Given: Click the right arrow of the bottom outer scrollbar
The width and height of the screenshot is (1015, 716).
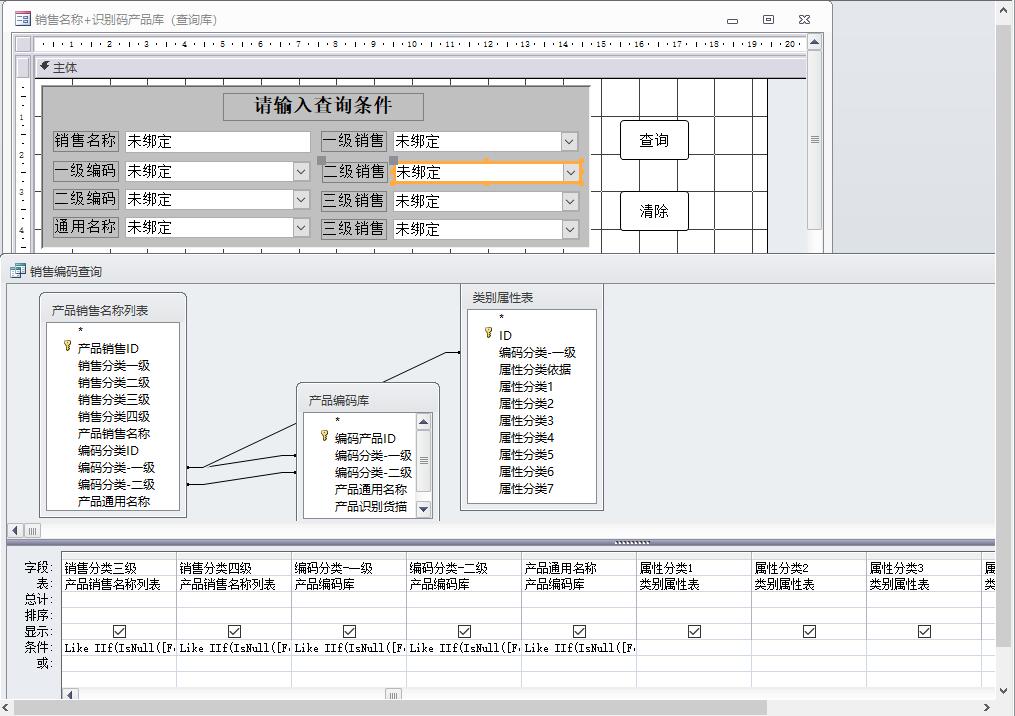Looking at the screenshot, I should (987, 708).
